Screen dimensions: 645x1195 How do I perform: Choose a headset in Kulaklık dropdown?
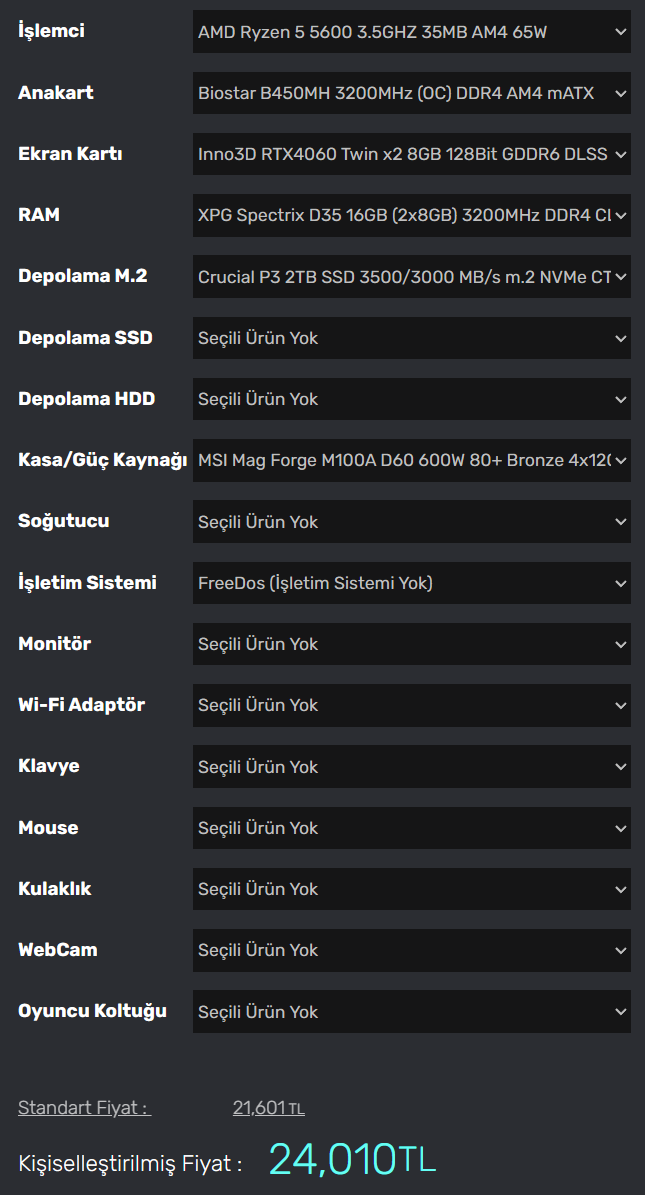click(412, 889)
